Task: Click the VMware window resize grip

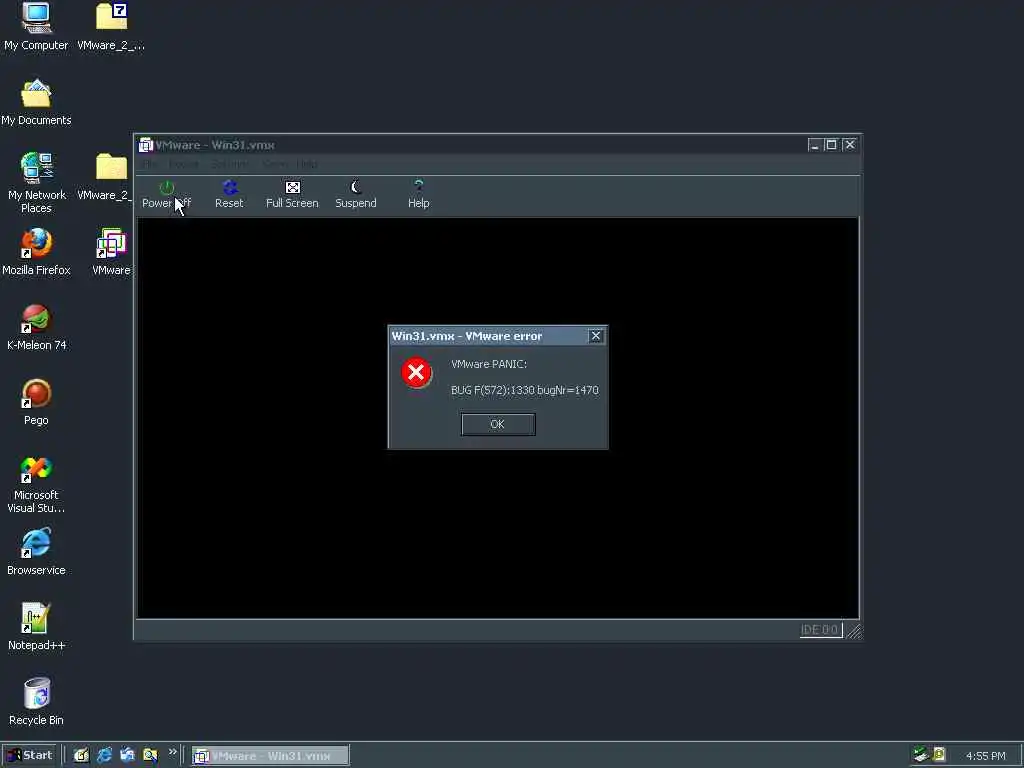Action: (854, 631)
